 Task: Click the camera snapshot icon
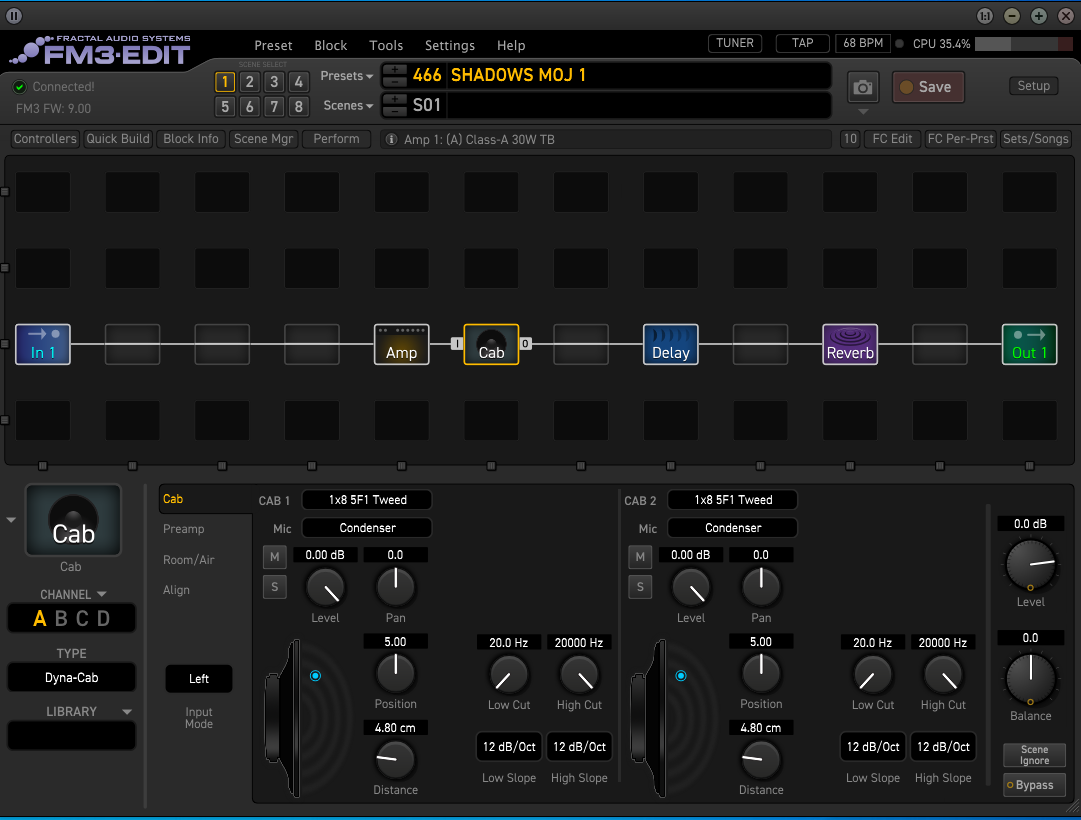pyautogui.click(x=863, y=88)
